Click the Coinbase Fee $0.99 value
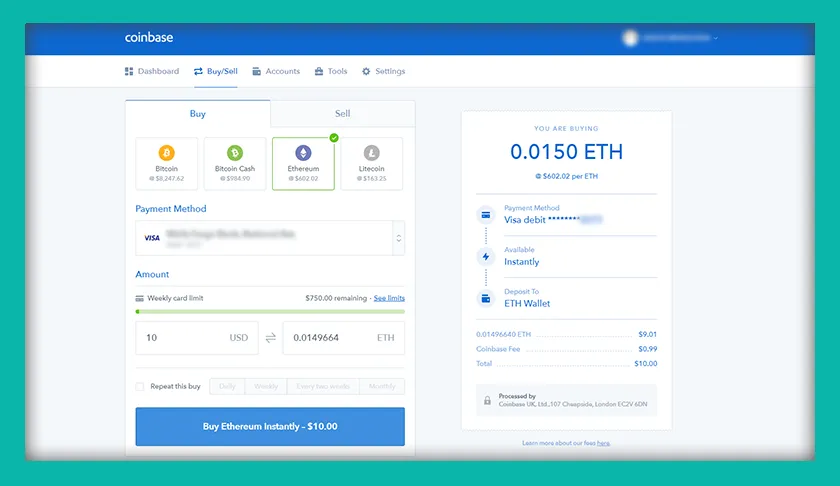This screenshot has height=486, width=840. (647, 349)
